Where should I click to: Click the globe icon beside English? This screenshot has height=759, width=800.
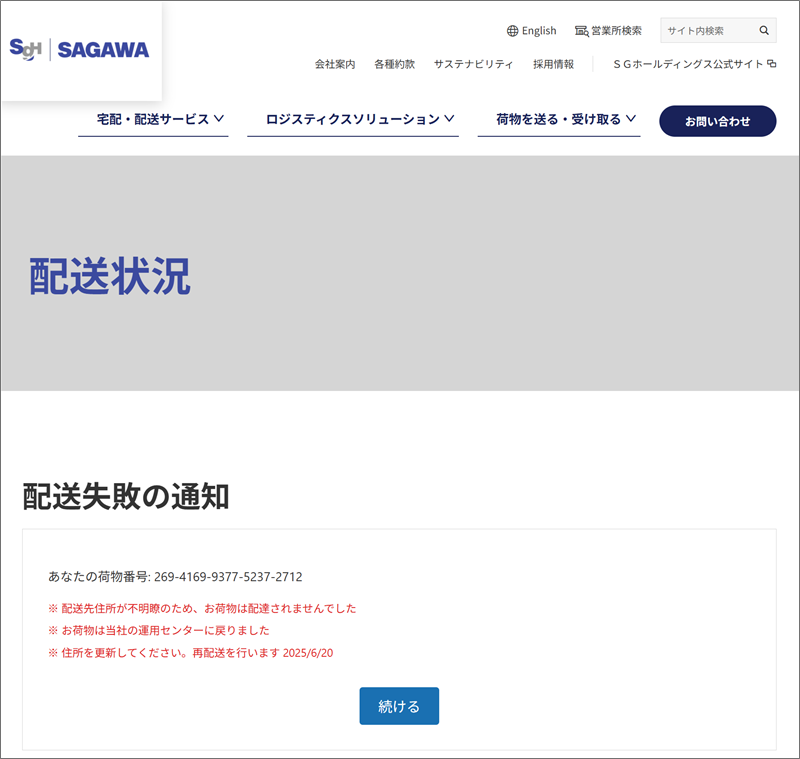point(513,31)
